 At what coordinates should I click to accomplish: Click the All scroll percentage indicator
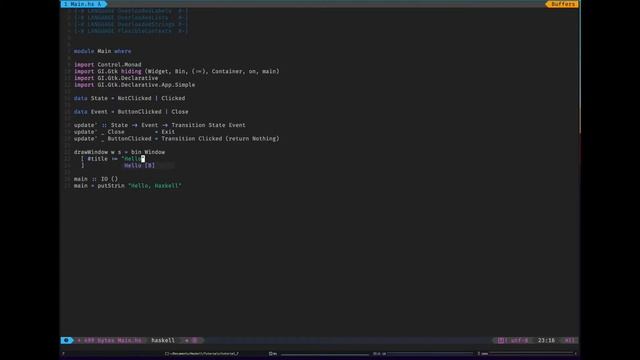point(569,340)
